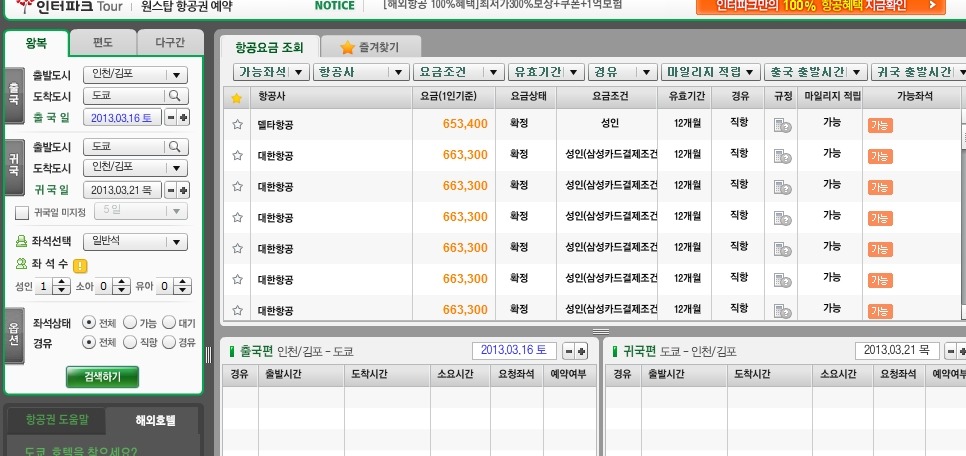The width and height of the screenshot is (966, 456).
Task: Increase 성인 passenger count with up arrow
Action: click(x=62, y=282)
